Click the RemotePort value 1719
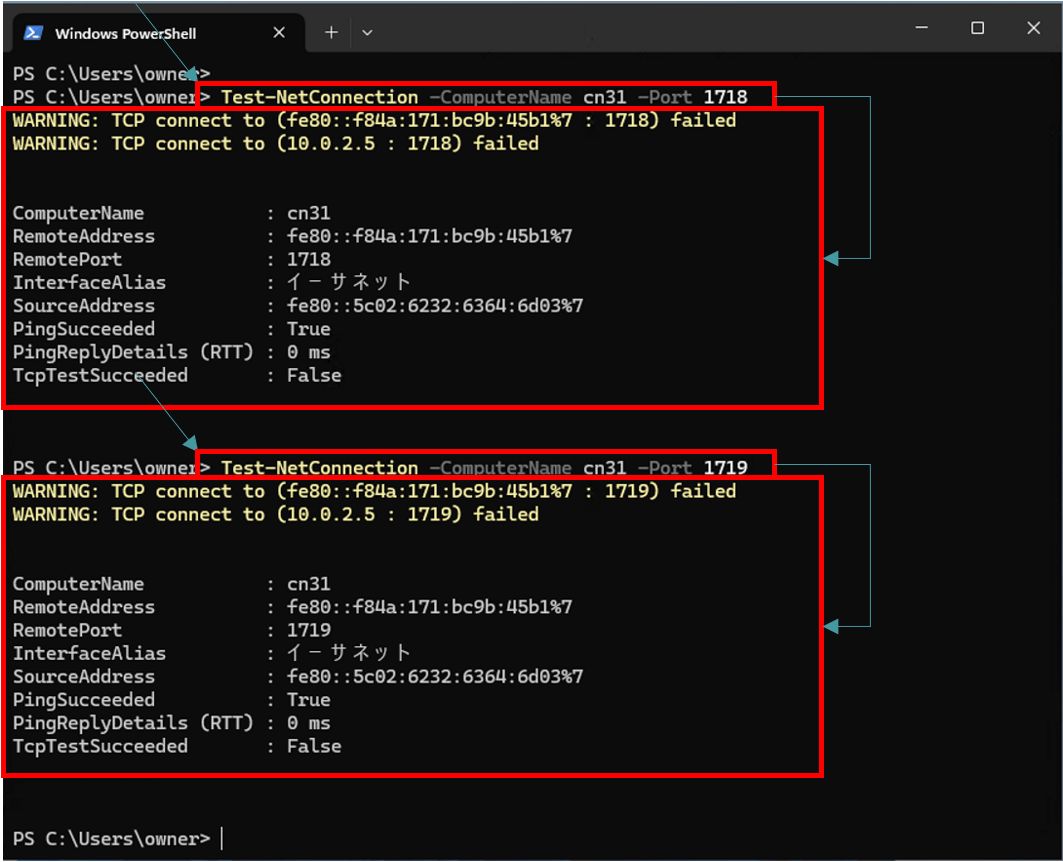The image size is (1063, 862). coord(308,631)
